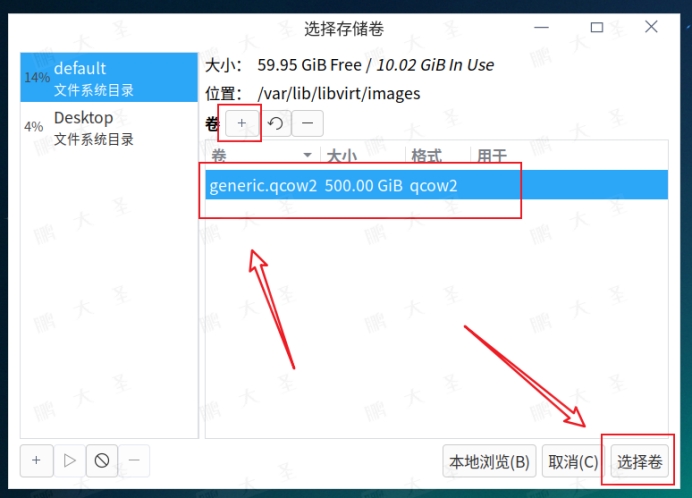Select the default storage pool
Screen dimensions: 692x498
(x=109, y=77)
